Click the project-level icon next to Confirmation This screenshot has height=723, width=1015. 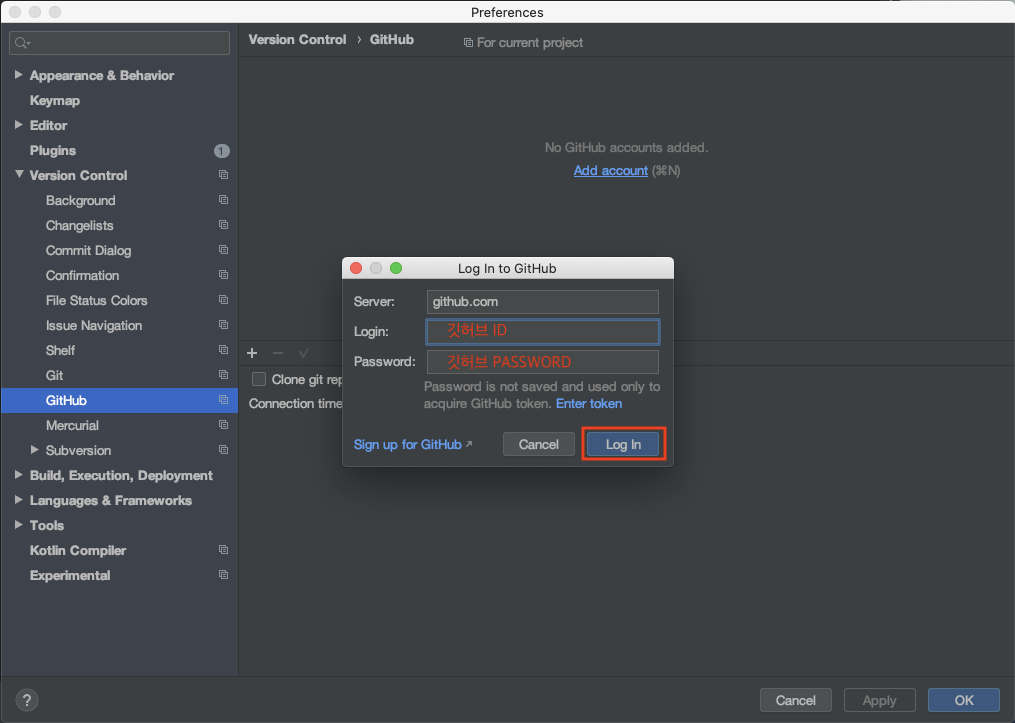(x=223, y=275)
